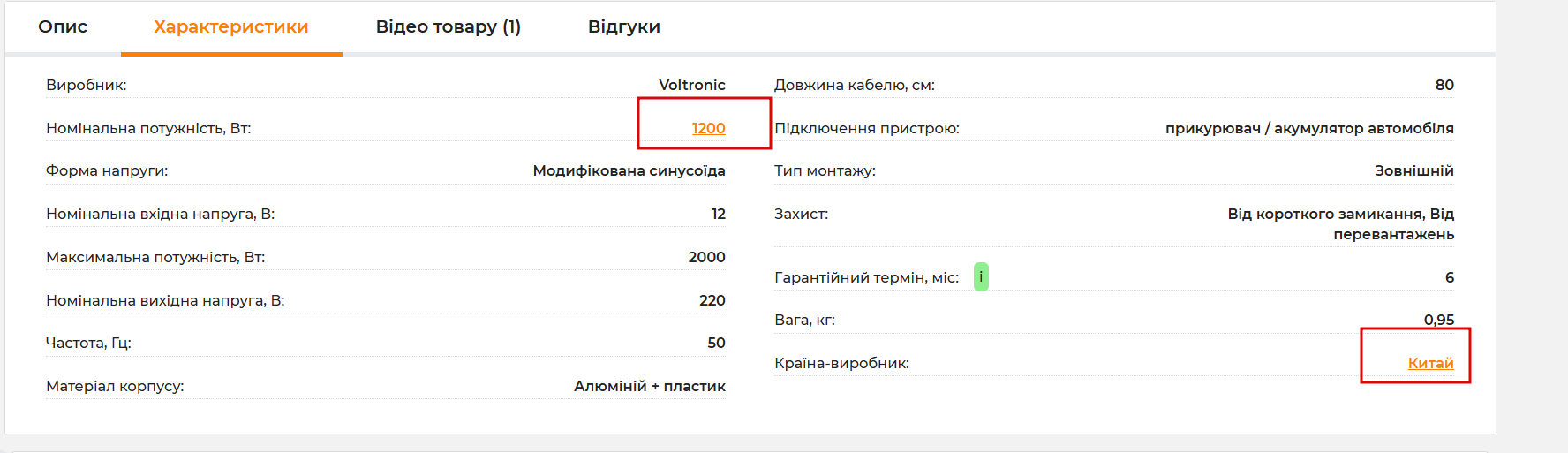Follow the 1200 nominal power link
Screen dimensions: 1568x453
point(709,128)
